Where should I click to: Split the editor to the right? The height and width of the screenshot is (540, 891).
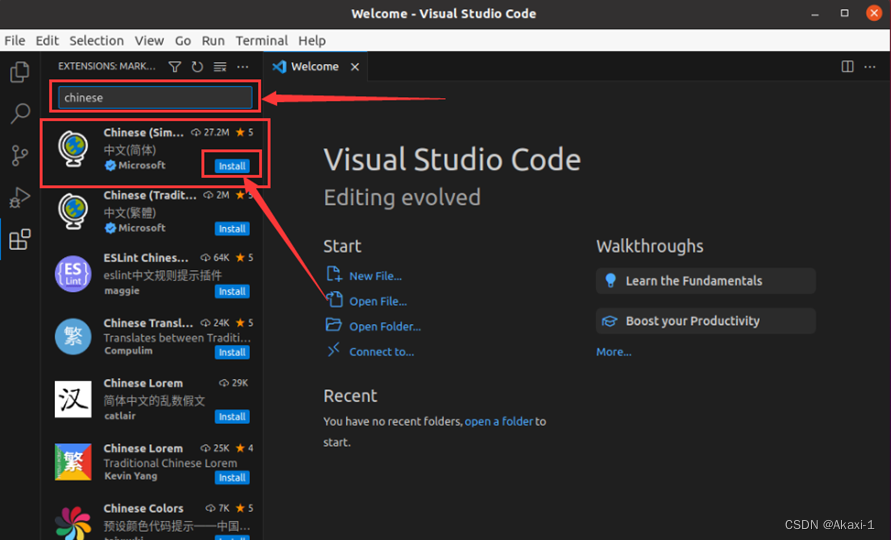click(x=847, y=67)
